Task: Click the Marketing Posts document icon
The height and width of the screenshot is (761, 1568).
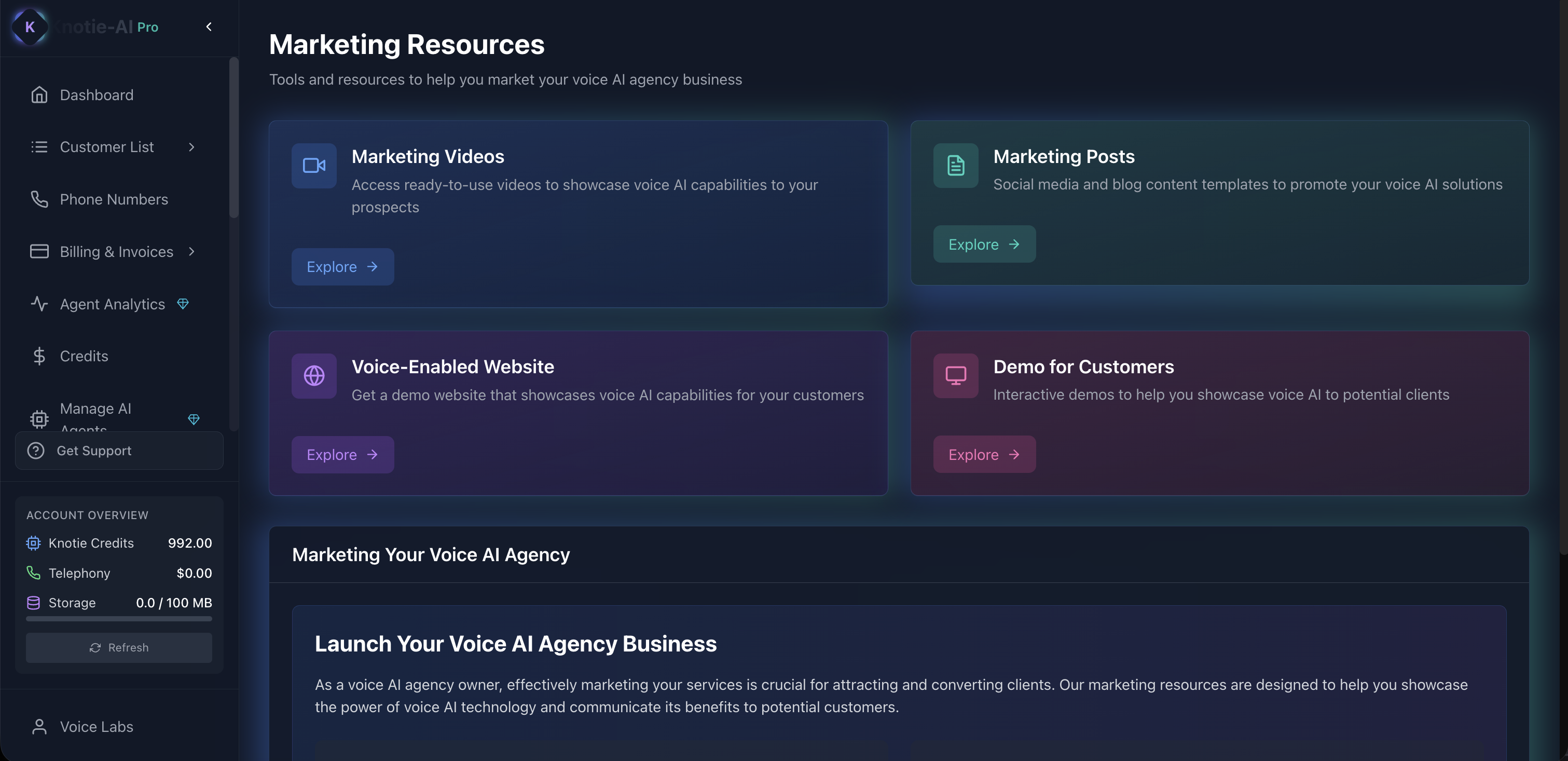Action: click(x=956, y=166)
